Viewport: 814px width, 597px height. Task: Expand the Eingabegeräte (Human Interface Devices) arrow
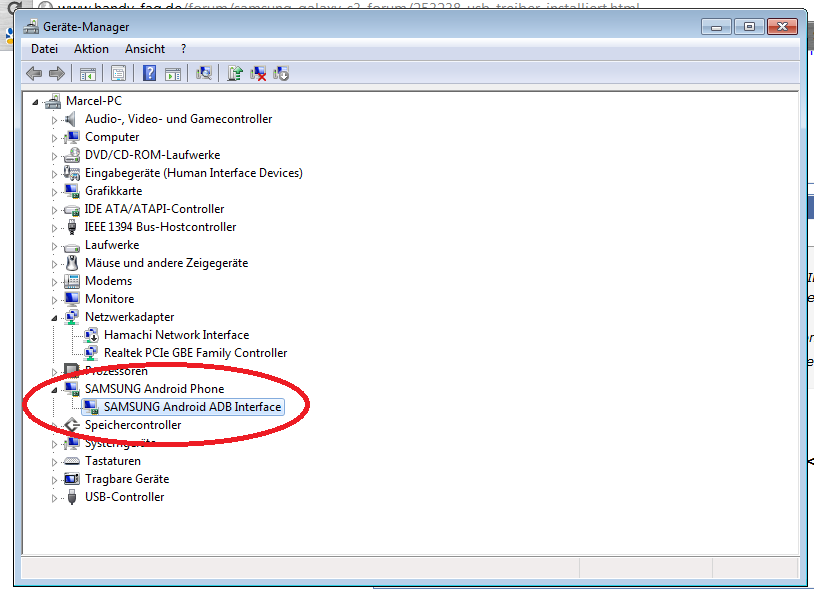click(x=54, y=174)
